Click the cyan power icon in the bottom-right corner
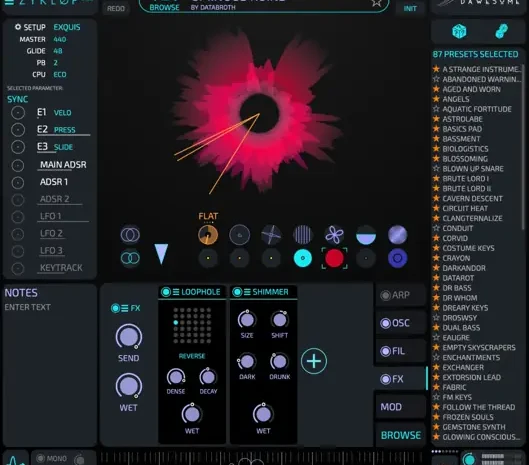 469,459
